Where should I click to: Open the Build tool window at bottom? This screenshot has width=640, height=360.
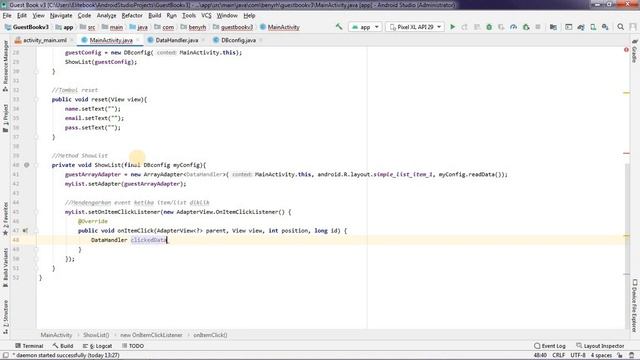point(63,346)
